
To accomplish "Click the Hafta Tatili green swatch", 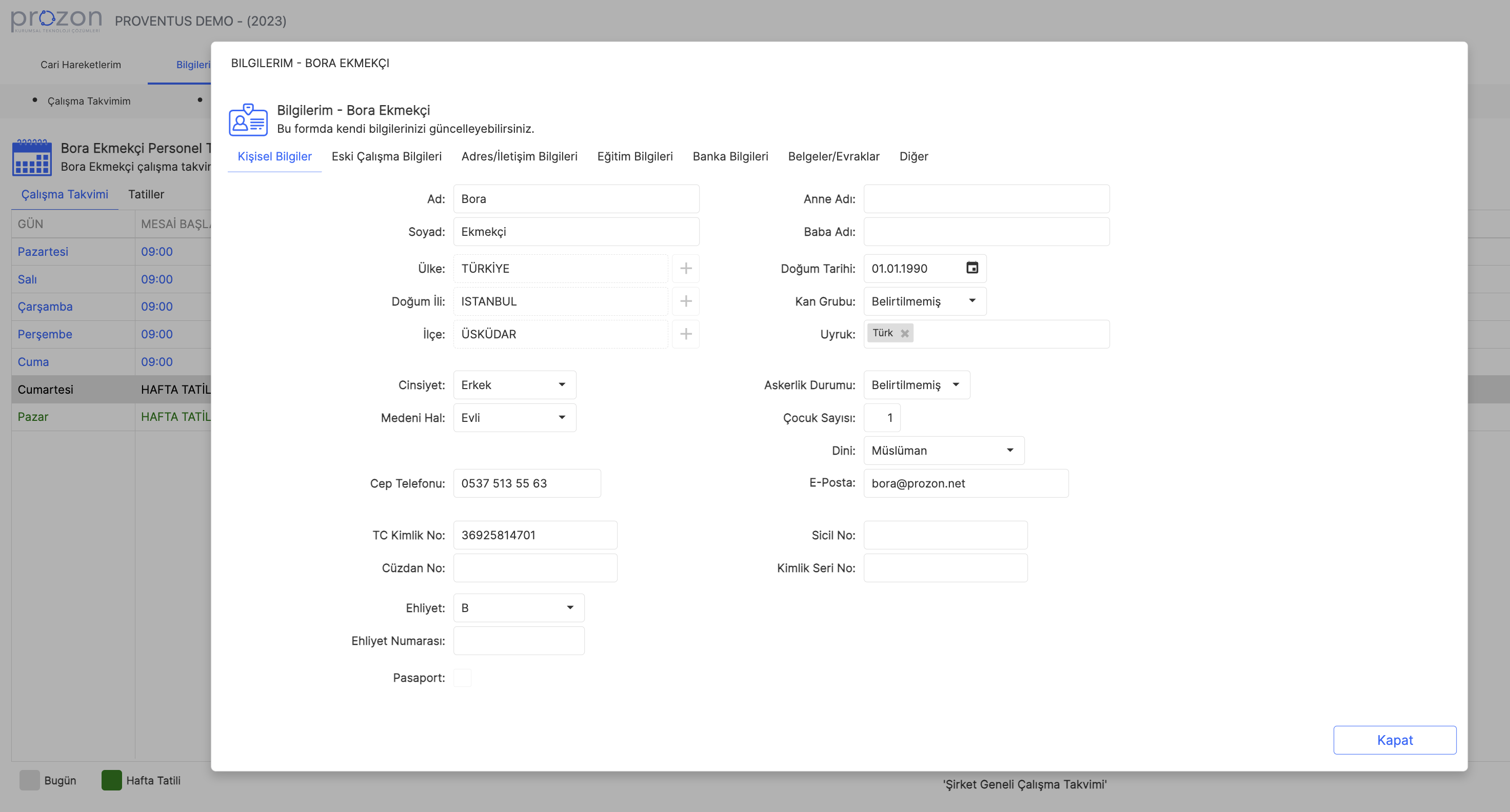I will tap(111, 780).
